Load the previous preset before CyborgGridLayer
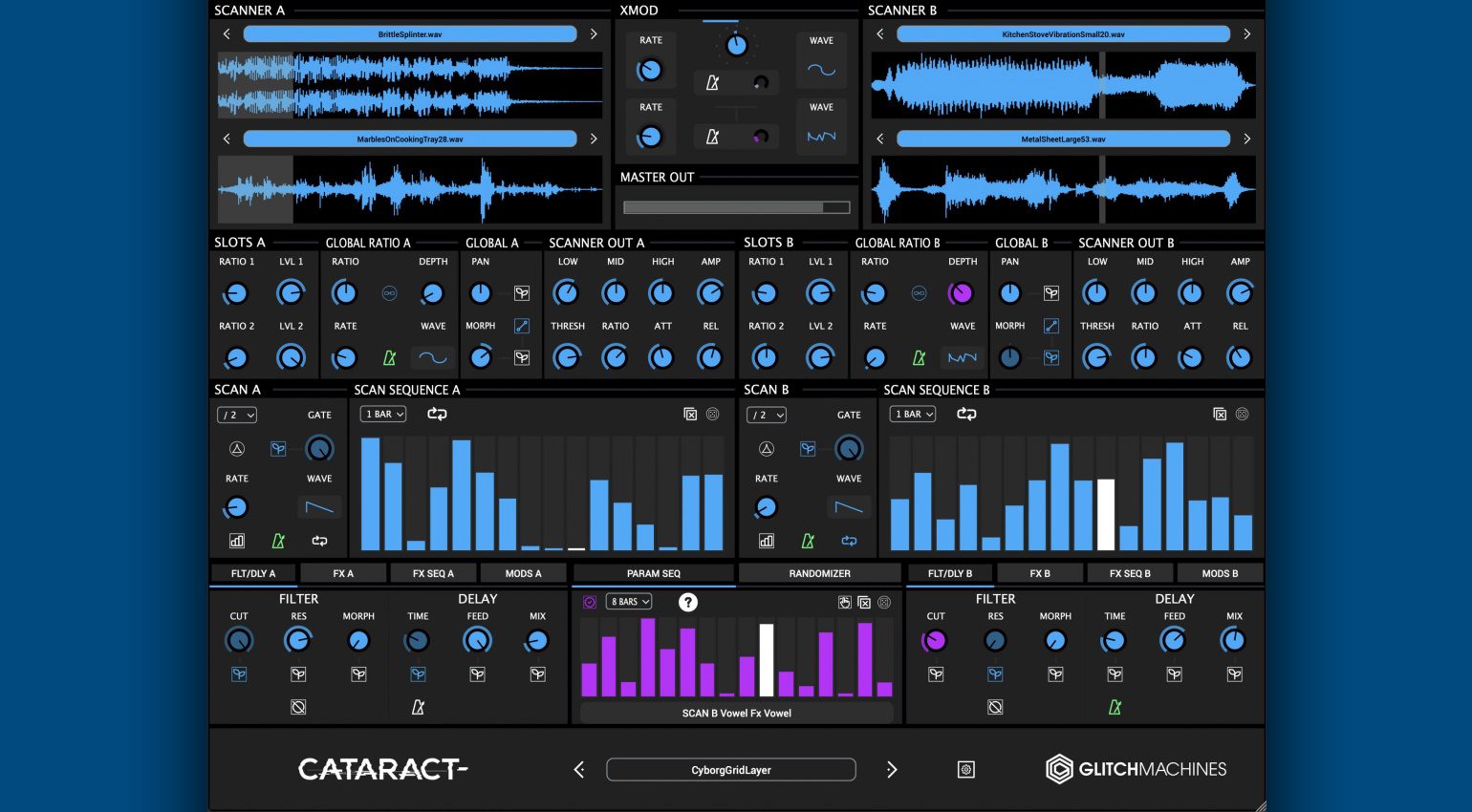This screenshot has height=812, width=1472. (x=579, y=770)
